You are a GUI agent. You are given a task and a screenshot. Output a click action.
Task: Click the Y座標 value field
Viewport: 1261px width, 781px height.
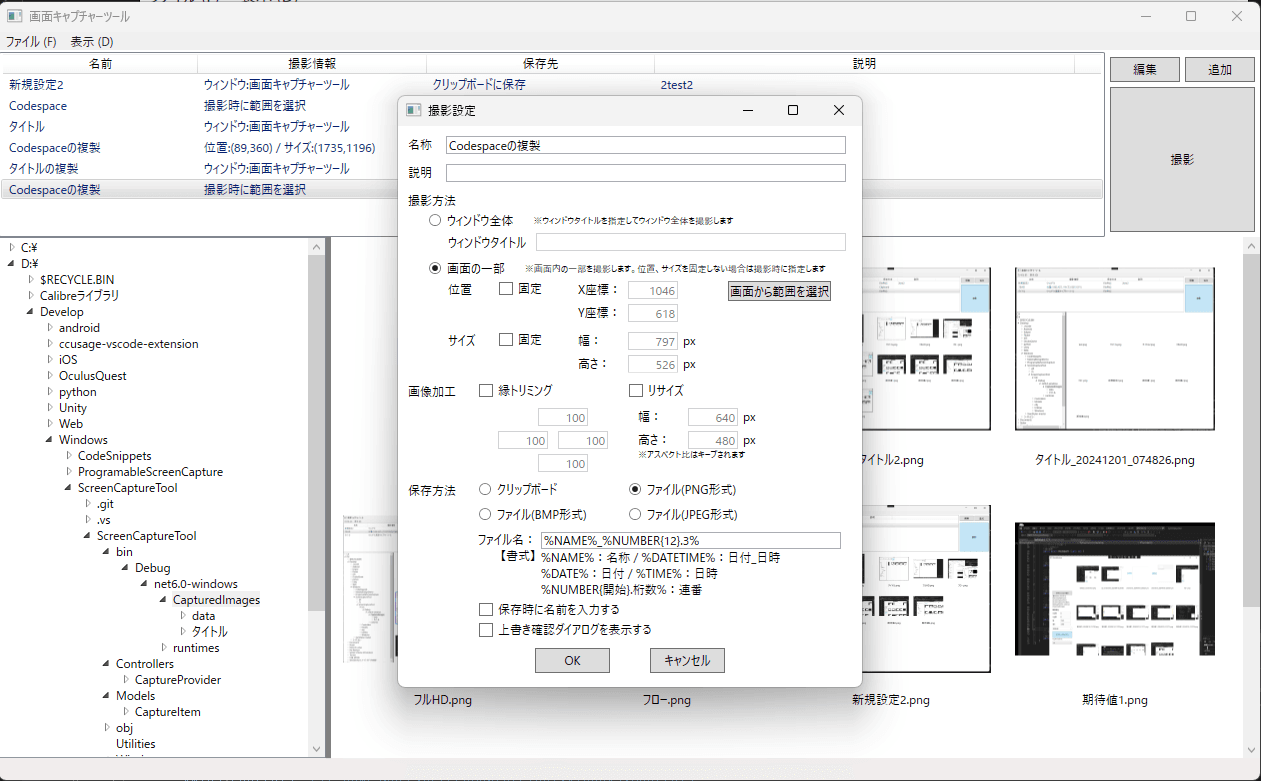coord(652,313)
